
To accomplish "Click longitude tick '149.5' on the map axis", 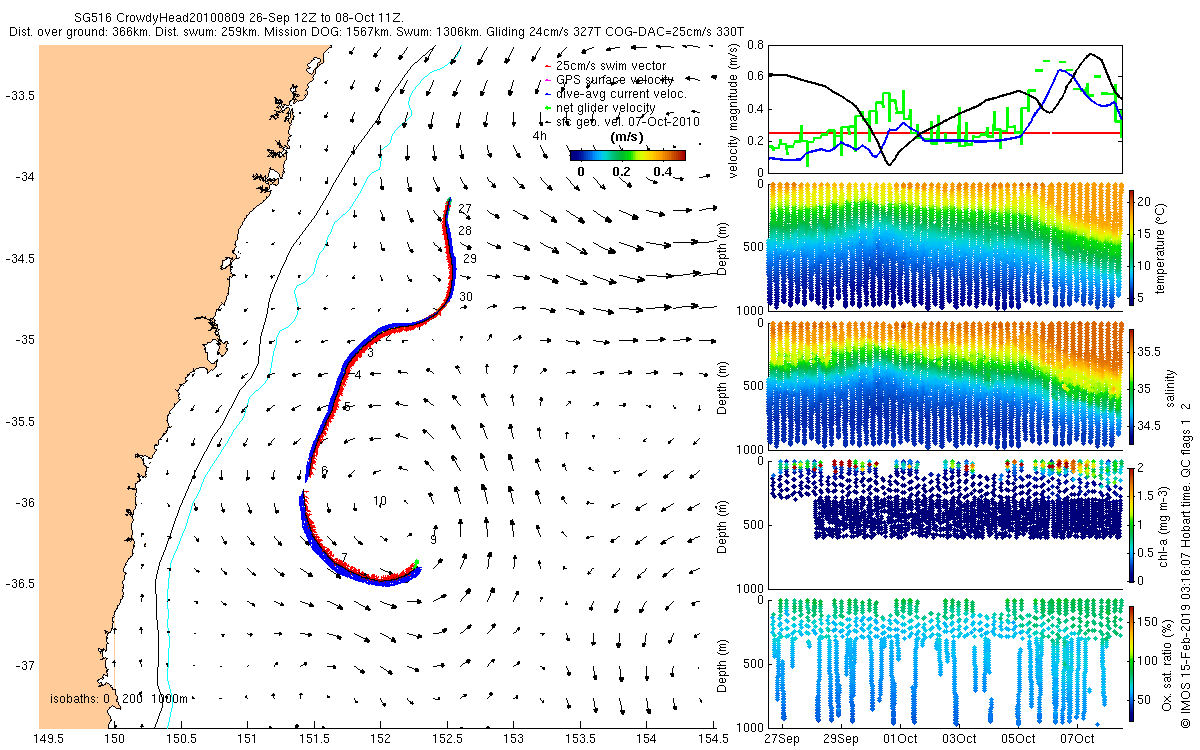I will (x=49, y=739).
